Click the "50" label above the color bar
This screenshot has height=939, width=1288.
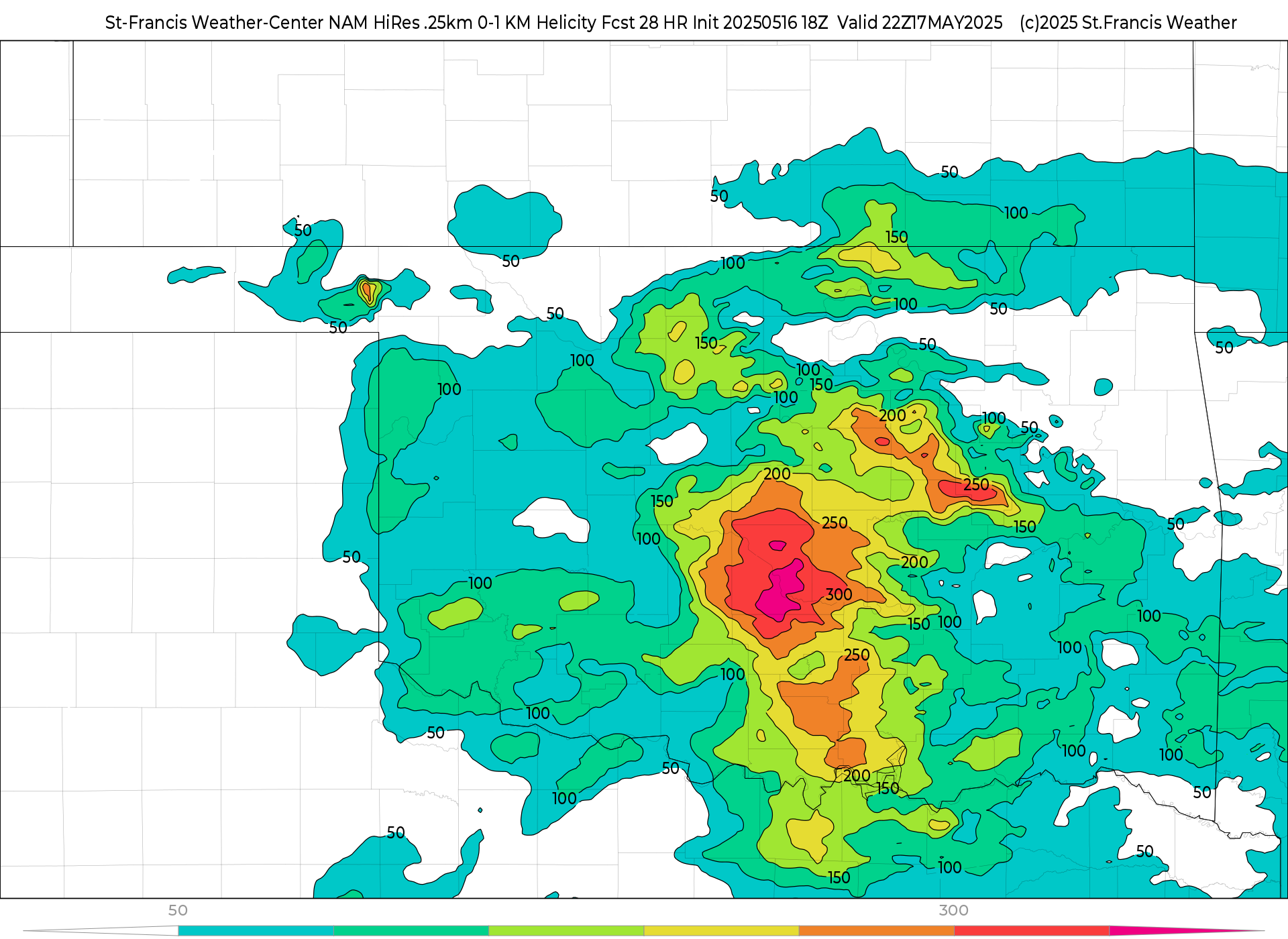(x=178, y=910)
